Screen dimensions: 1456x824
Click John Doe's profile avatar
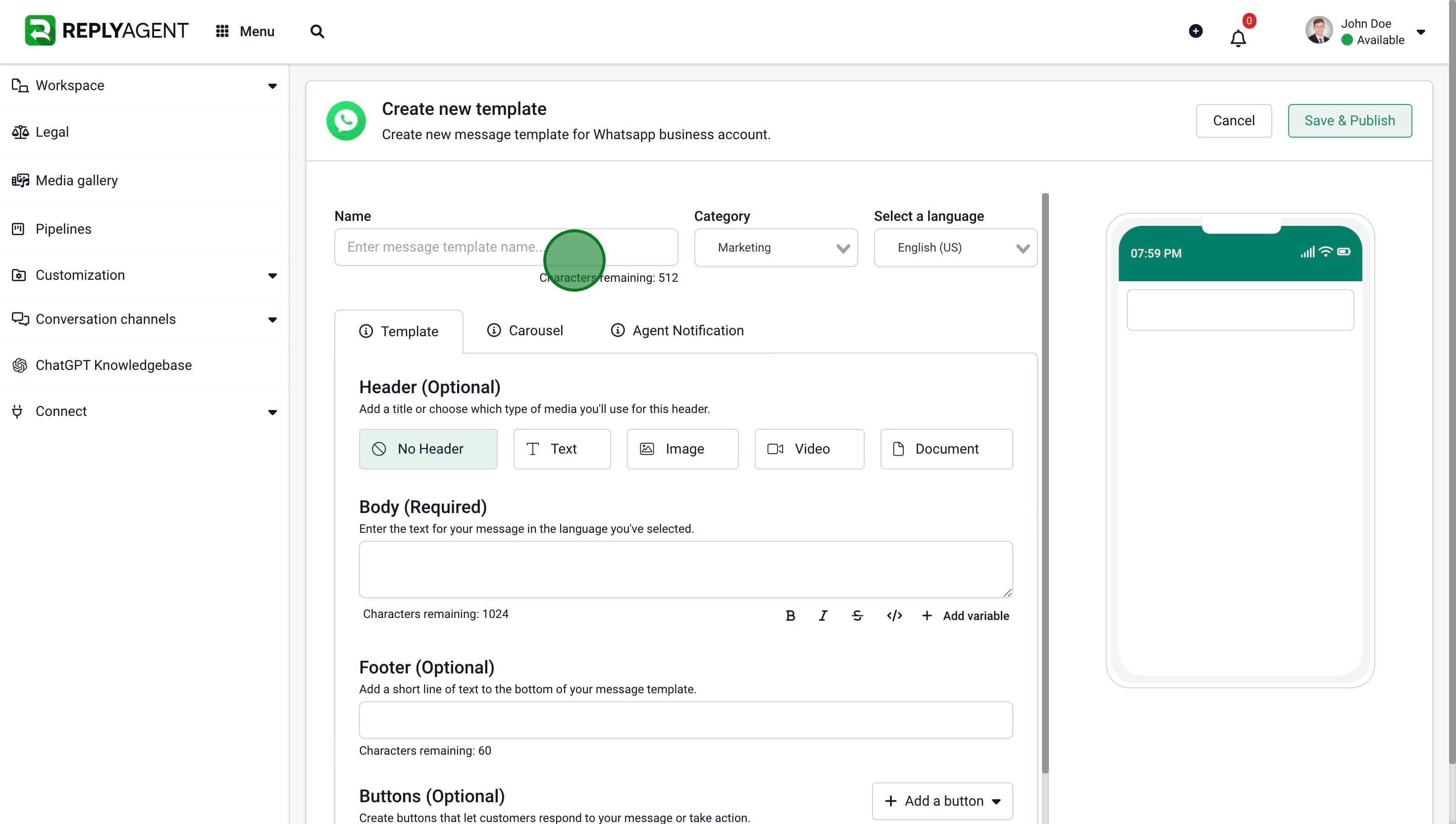pos(1318,31)
